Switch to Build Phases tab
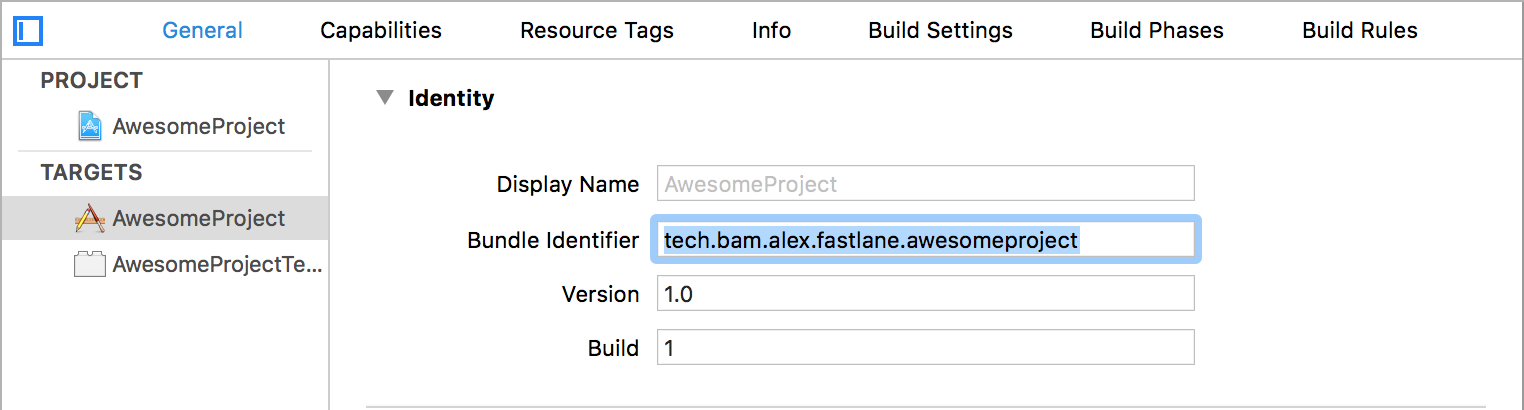 (1156, 31)
